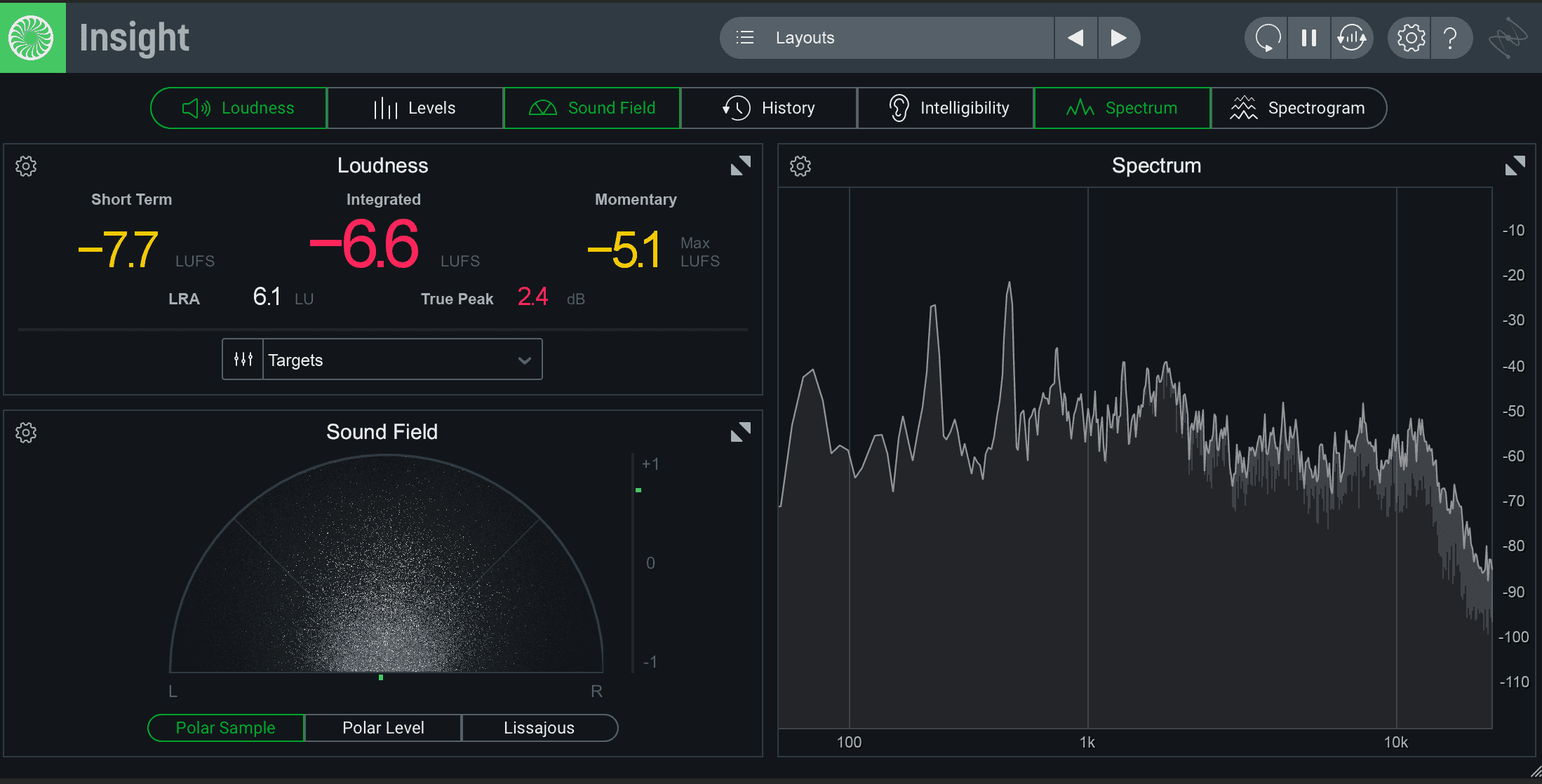Click the LRA value 6.1

267,297
